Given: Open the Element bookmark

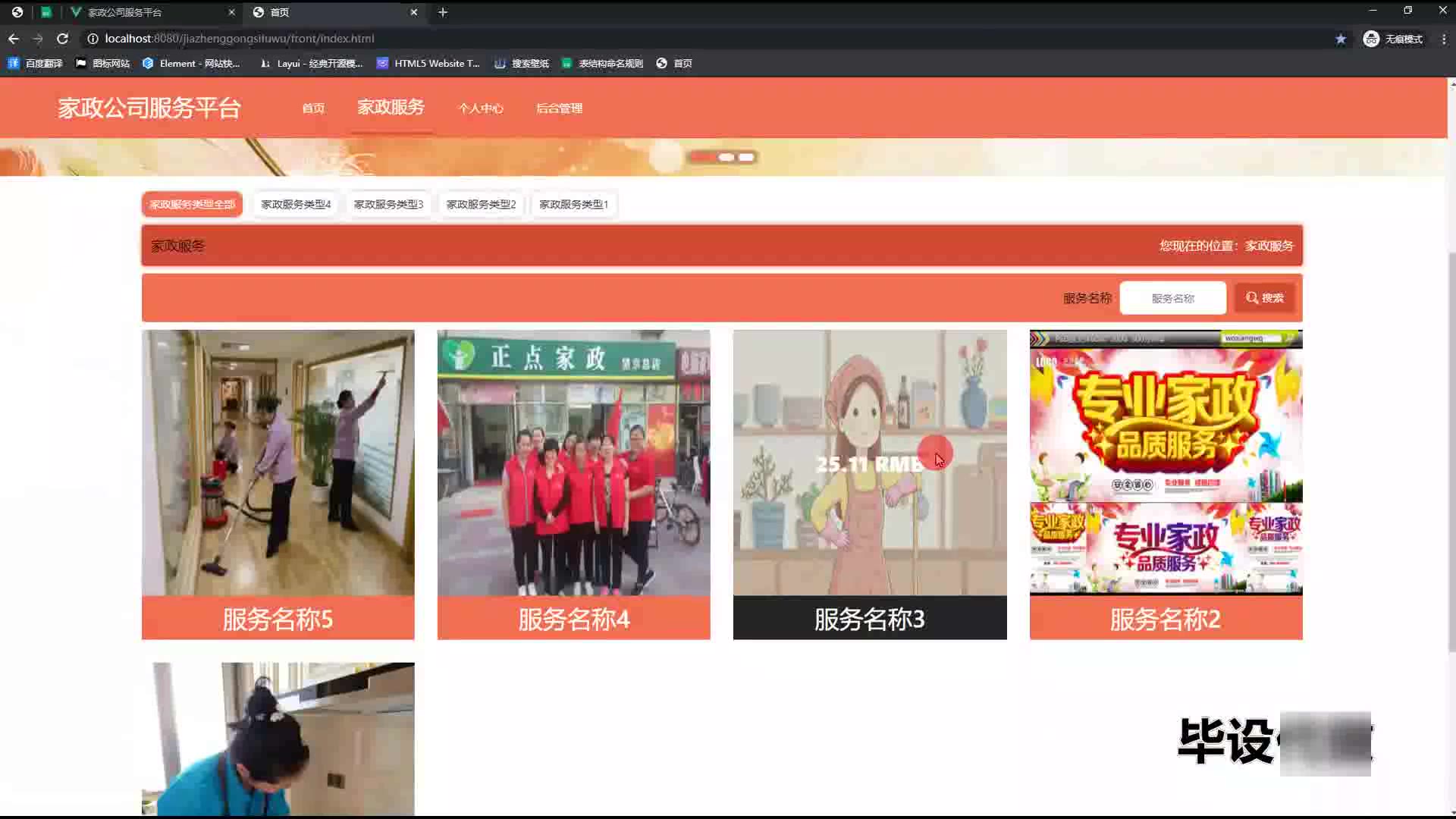Looking at the screenshot, I should (191, 64).
